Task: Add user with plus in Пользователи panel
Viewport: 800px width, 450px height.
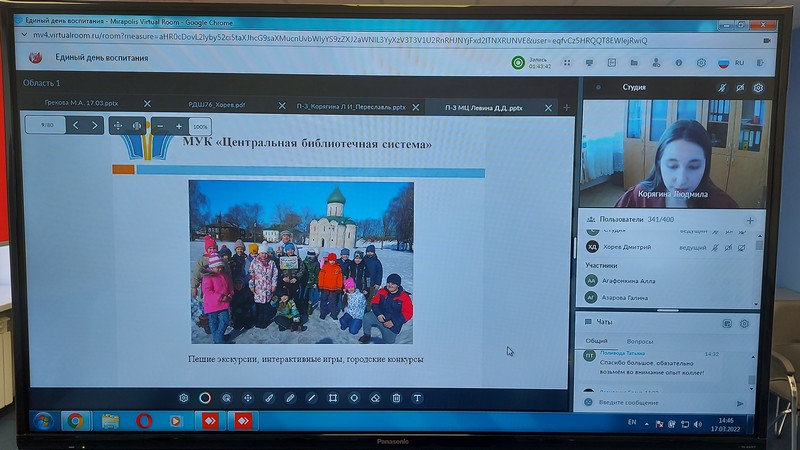Action: click(750, 220)
